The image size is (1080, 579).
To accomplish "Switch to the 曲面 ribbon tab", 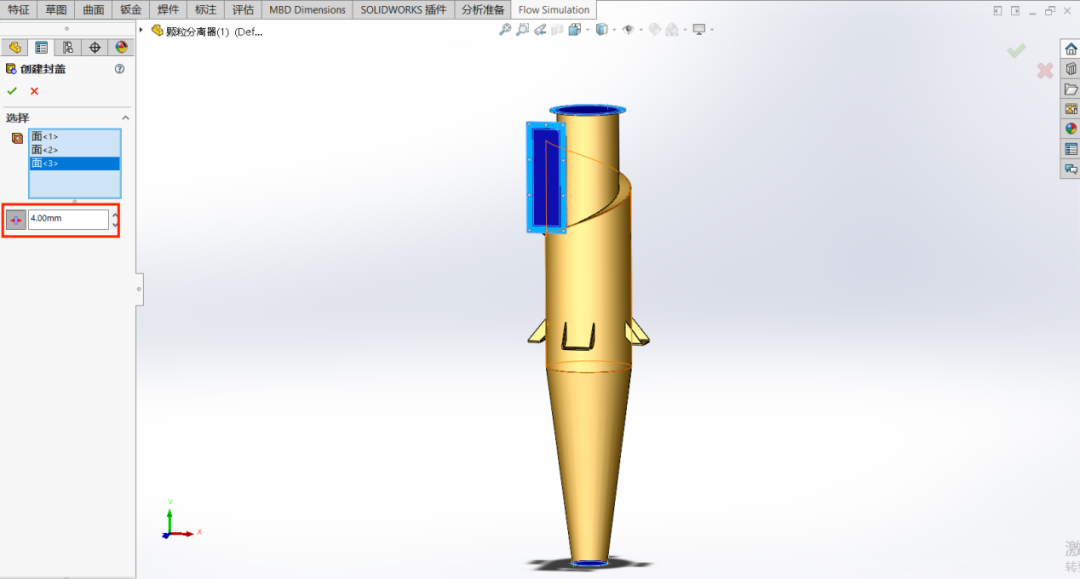I will point(93,10).
